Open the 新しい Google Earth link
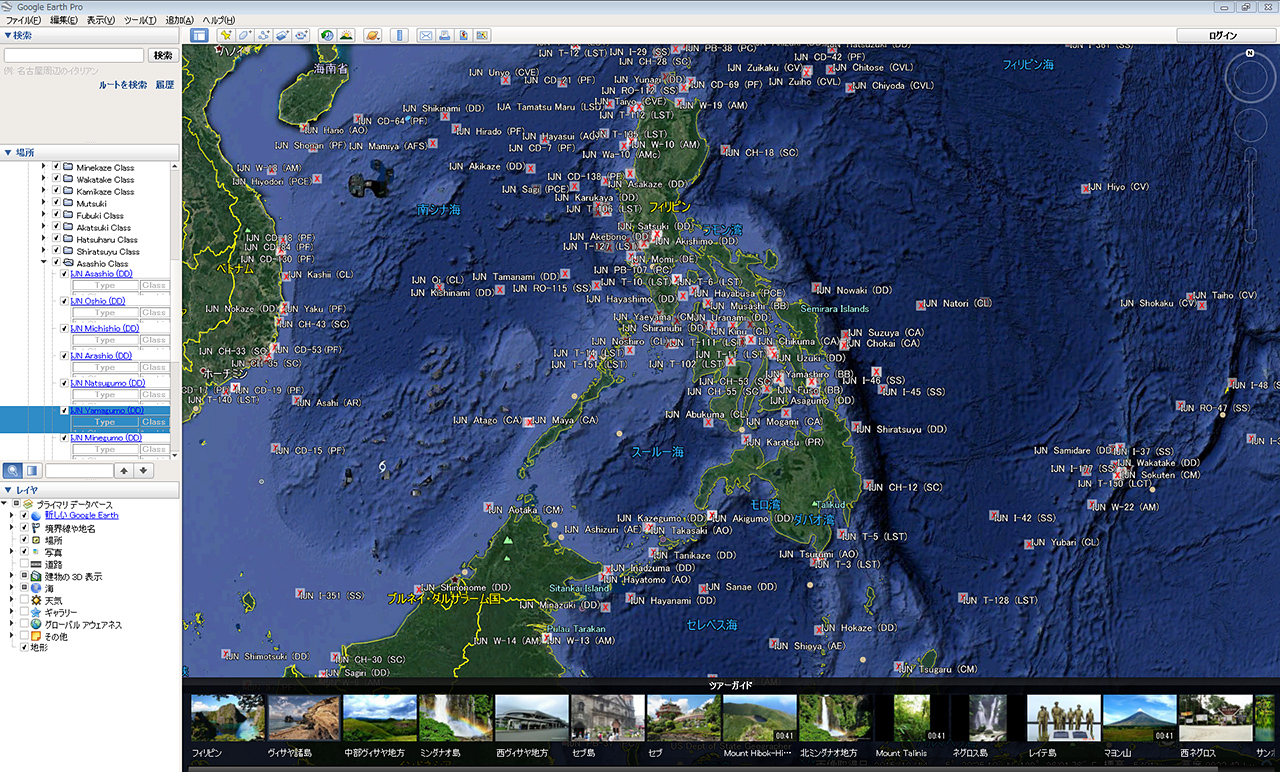 81,516
